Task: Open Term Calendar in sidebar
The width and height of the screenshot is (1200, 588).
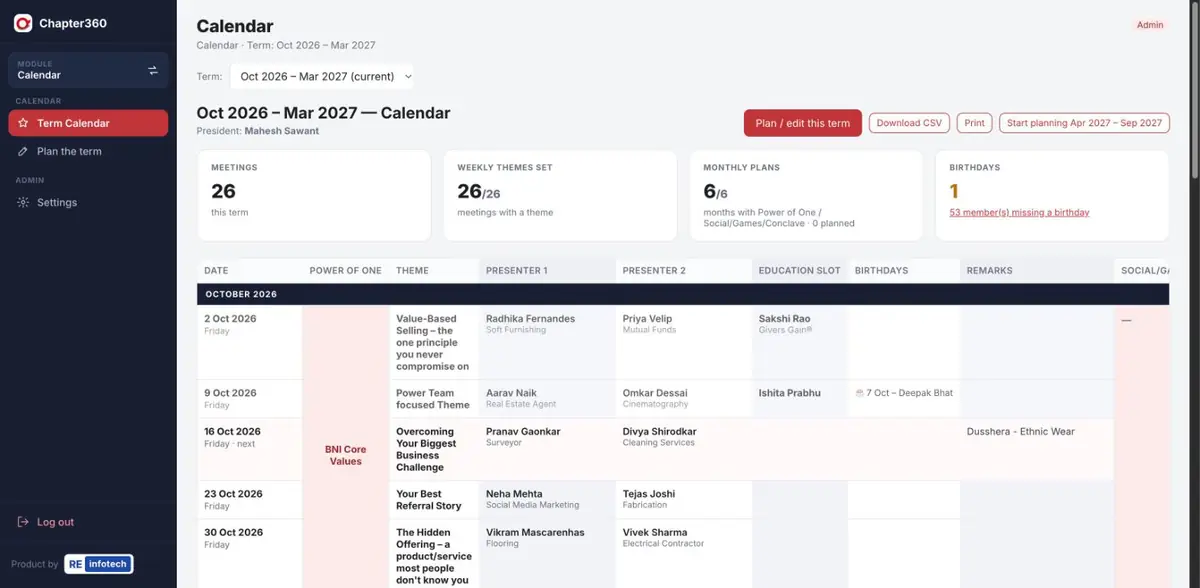Action: pos(88,123)
